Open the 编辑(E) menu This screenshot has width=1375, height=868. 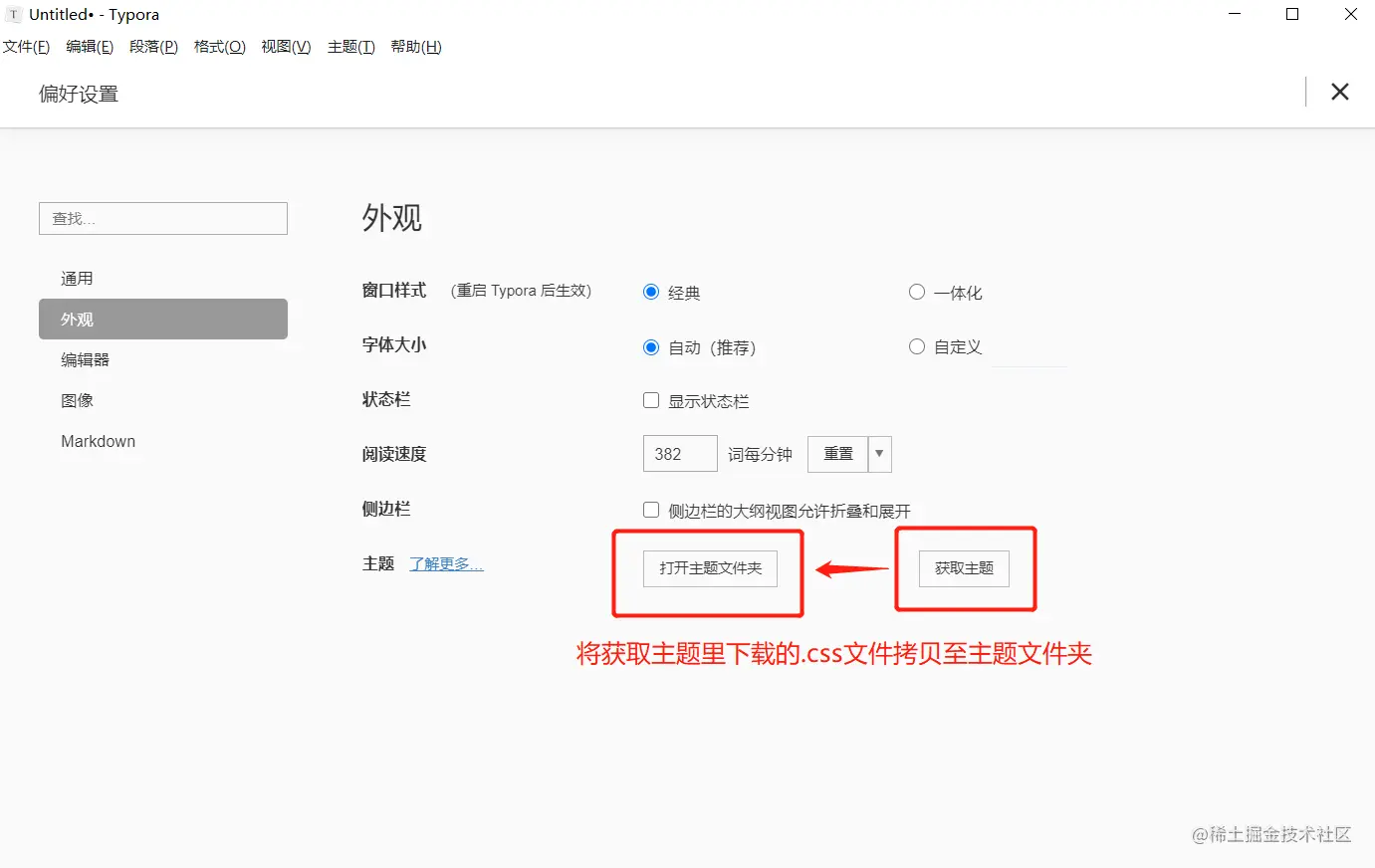point(90,47)
